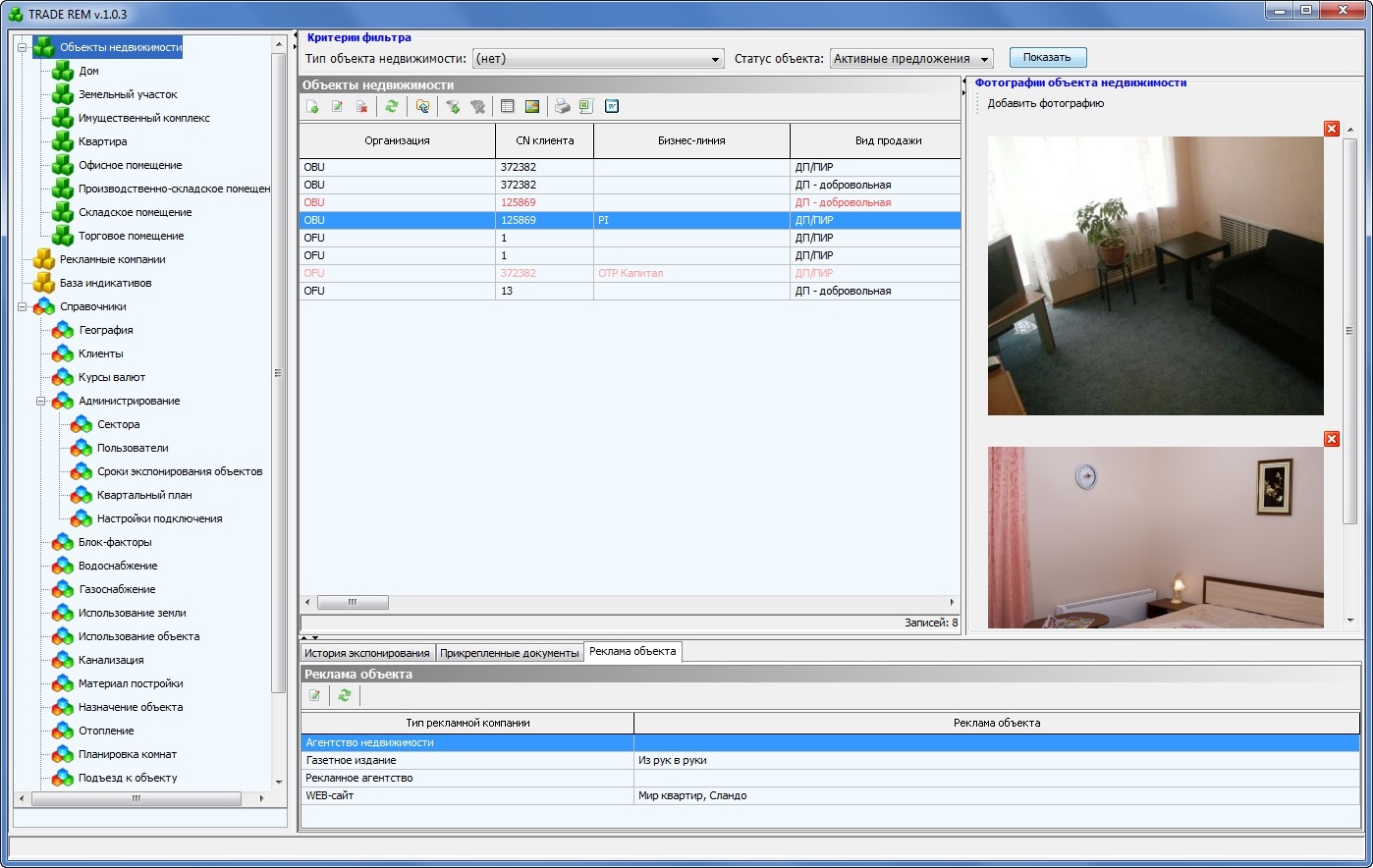1373x868 pixels.
Task: Click the PI business-line cell
Action: pyautogui.click(x=691, y=220)
